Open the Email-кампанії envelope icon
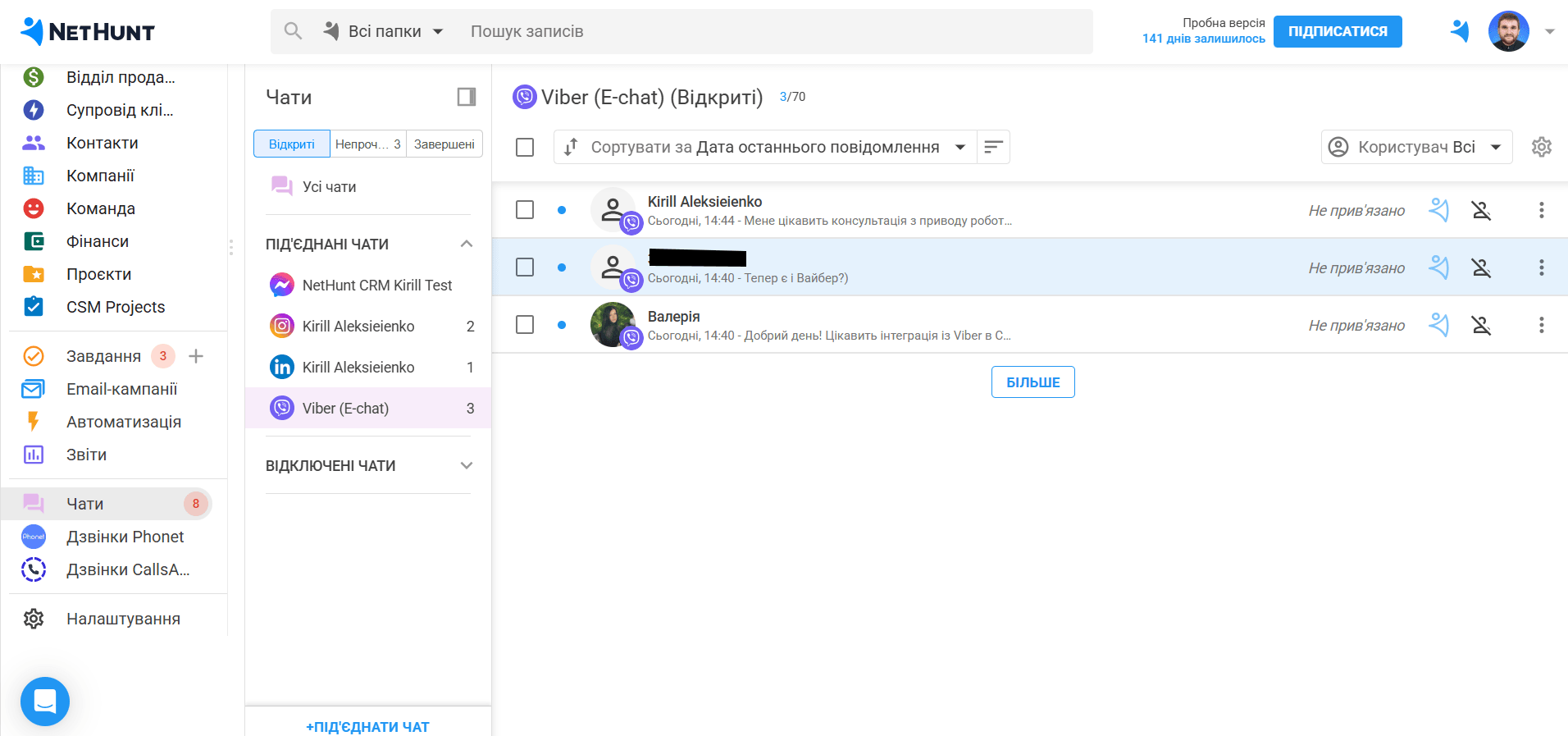The width and height of the screenshot is (1568, 736). pos(34,389)
